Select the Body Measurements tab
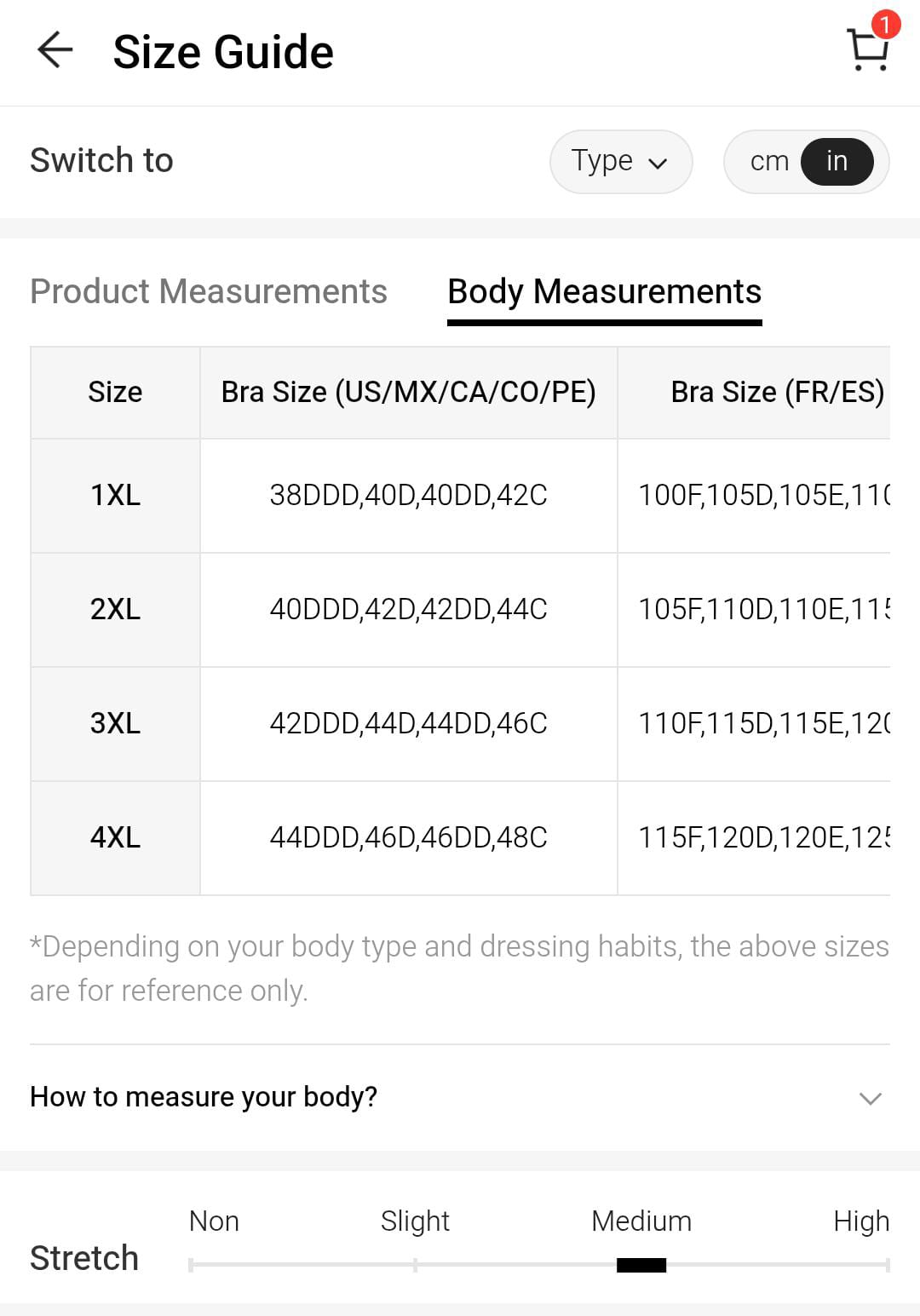920x1316 pixels. point(604,292)
